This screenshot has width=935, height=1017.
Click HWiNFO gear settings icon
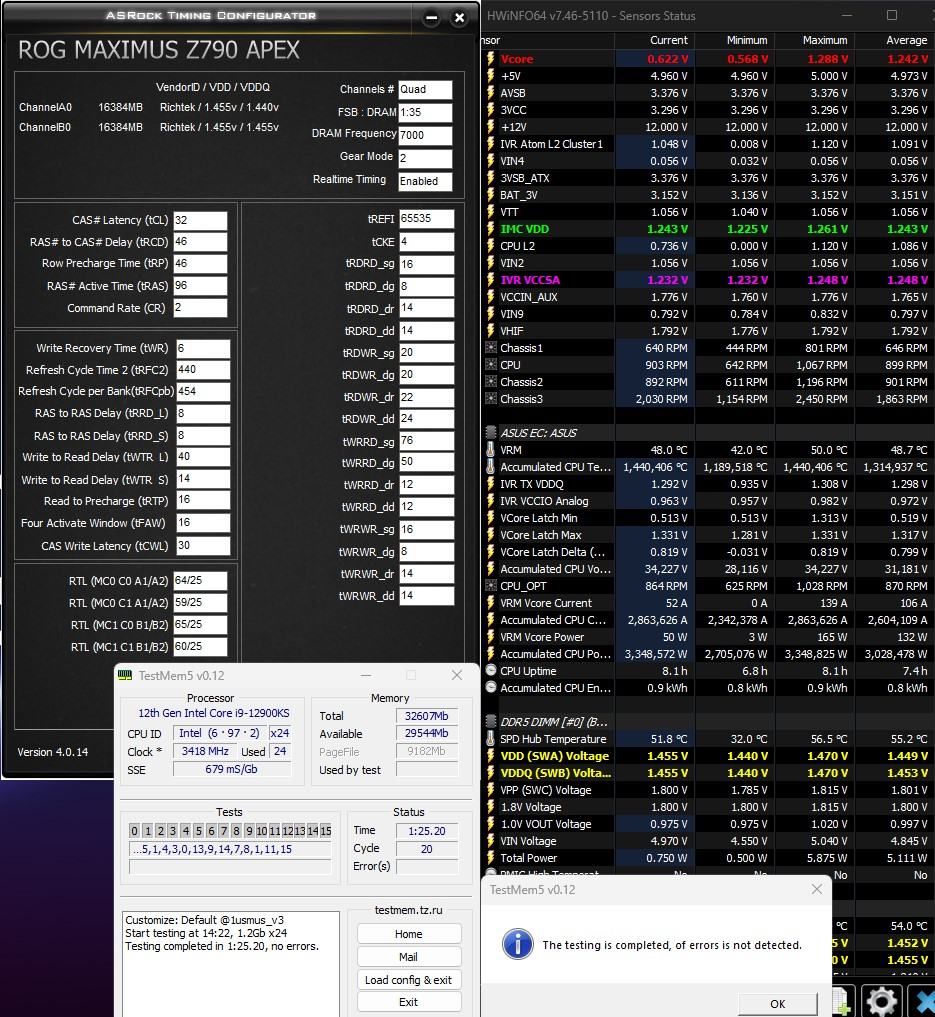coord(882,1002)
